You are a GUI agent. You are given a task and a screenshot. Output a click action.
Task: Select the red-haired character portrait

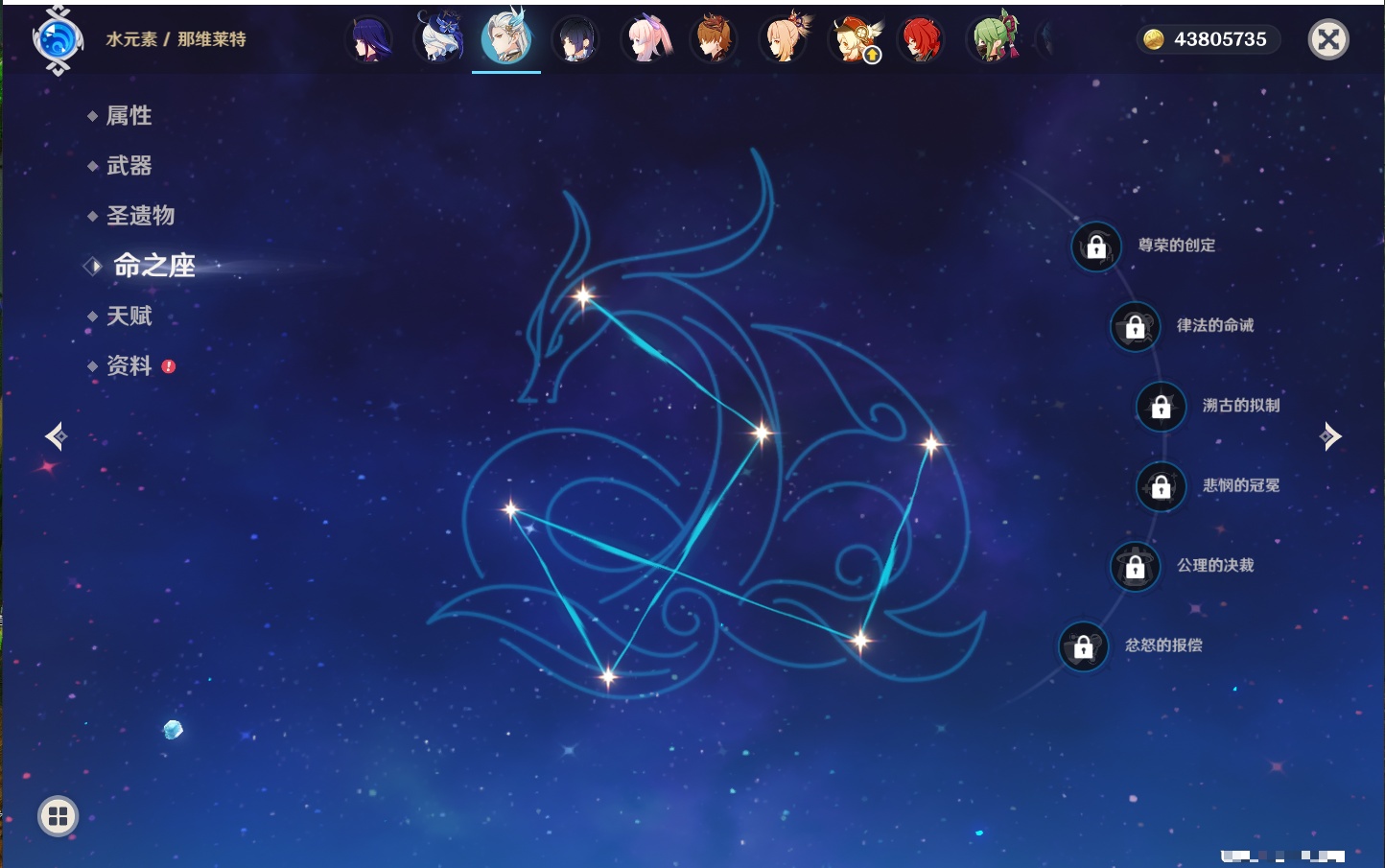(921, 40)
